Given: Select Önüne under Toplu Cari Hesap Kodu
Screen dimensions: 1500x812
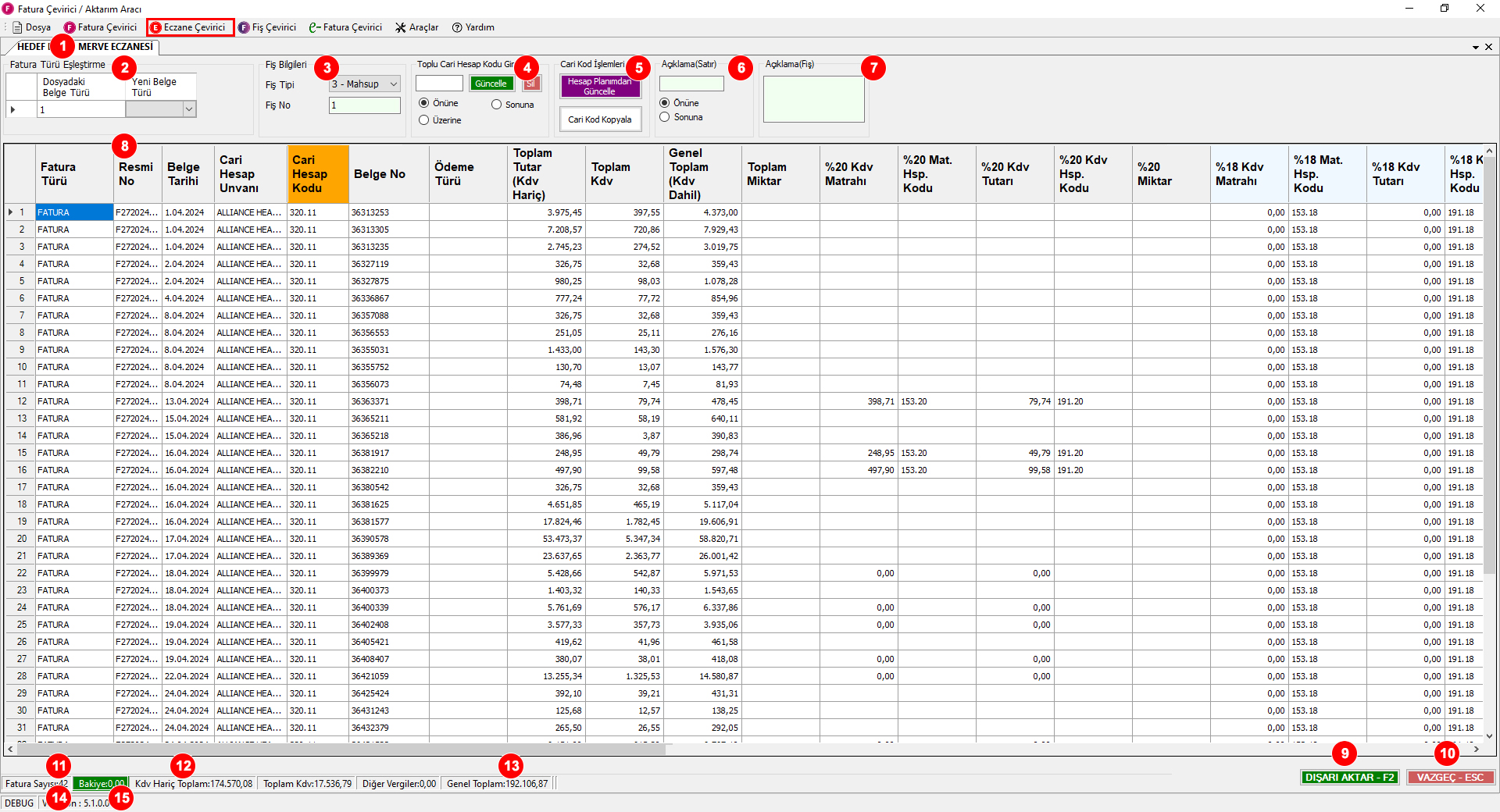Looking at the screenshot, I should (x=438, y=103).
